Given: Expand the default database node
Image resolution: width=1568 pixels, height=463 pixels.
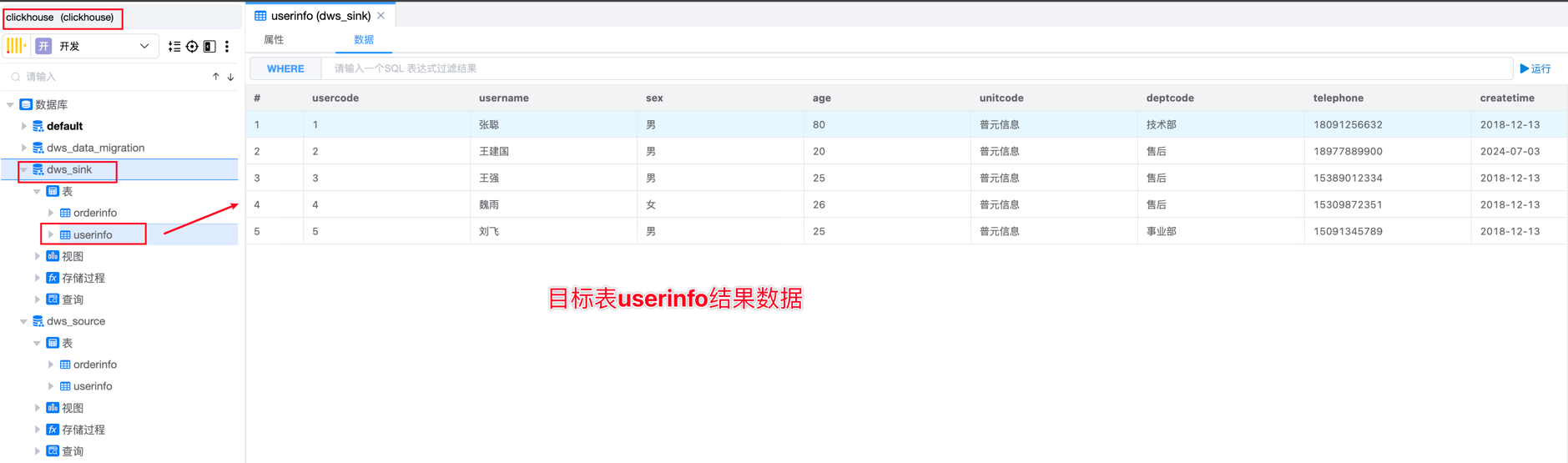Looking at the screenshot, I should (23, 127).
